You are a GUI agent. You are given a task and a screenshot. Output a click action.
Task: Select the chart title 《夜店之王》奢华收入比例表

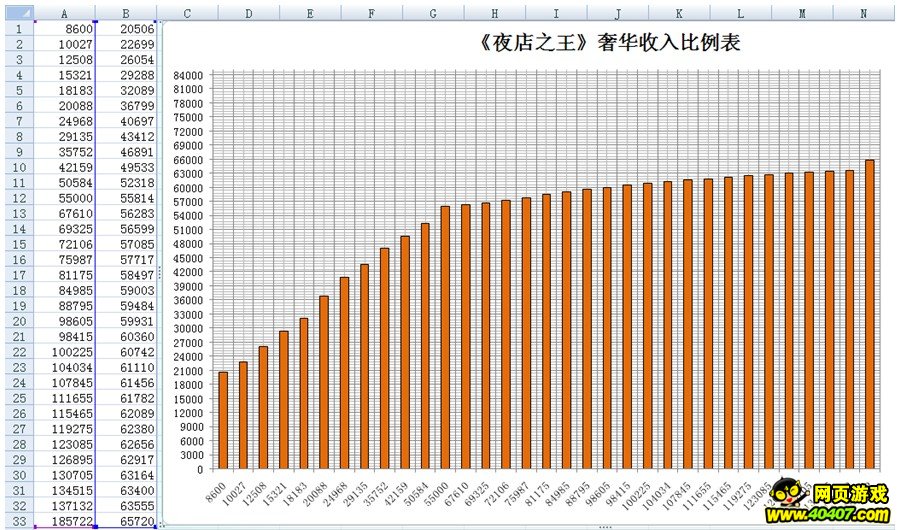tap(609, 42)
